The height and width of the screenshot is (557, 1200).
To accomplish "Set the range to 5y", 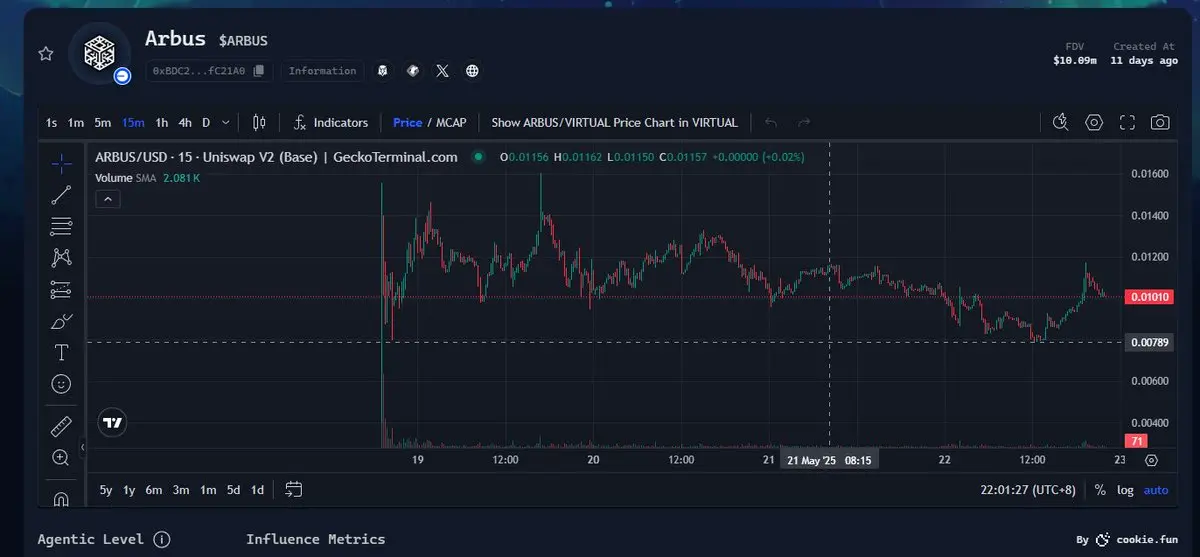I will pyautogui.click(x=106, y=490).
